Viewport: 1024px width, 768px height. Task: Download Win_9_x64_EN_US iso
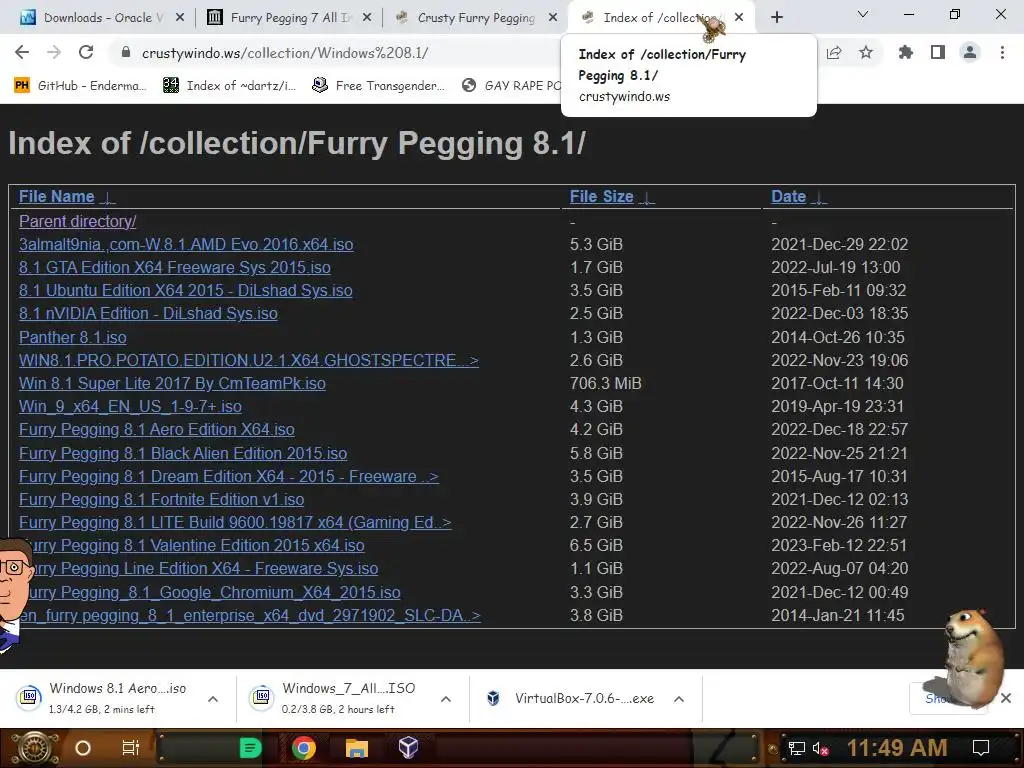130,406
